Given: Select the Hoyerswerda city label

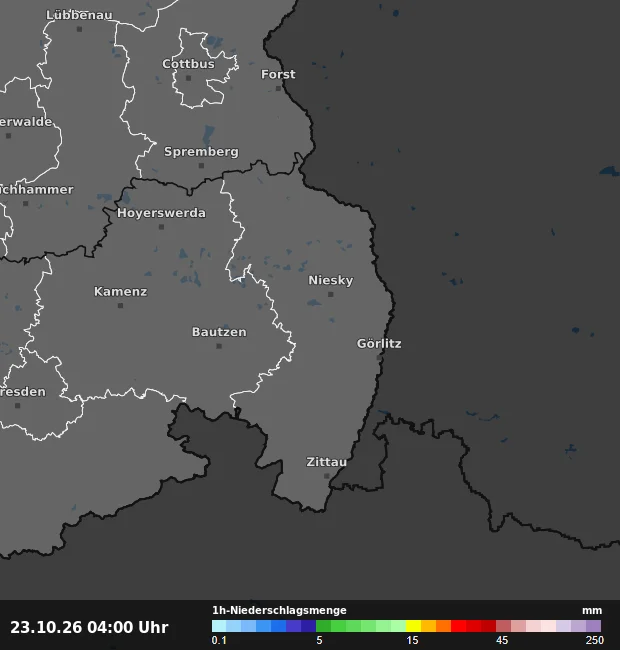Looking at the screenshot, I should point(161,213).
